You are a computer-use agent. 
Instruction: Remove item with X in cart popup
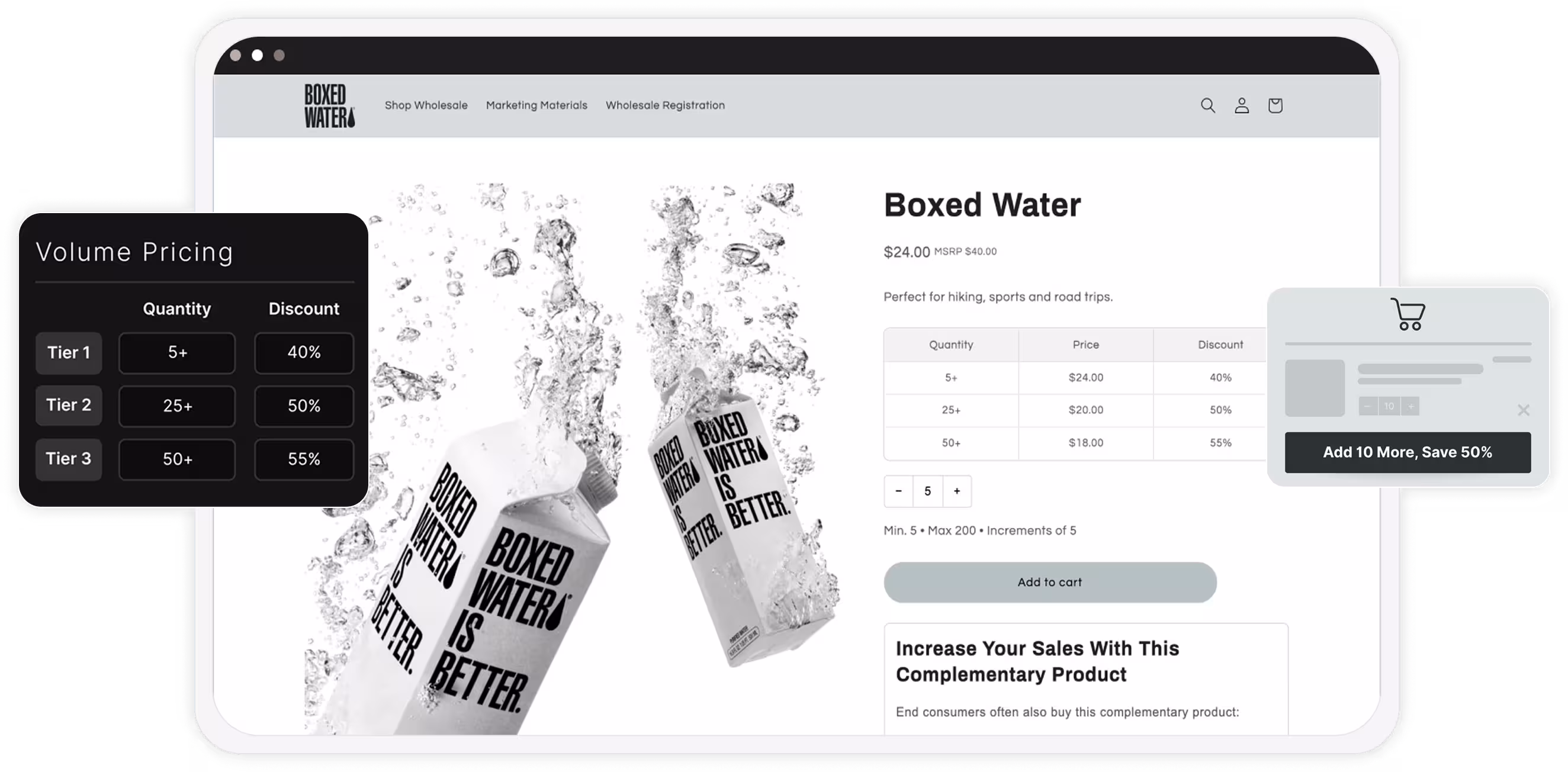pyautogui.click(x=1524, y=410)
